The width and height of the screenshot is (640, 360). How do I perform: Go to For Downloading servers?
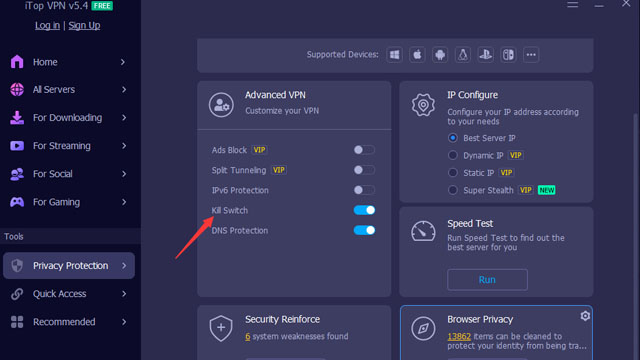[69, 118]
